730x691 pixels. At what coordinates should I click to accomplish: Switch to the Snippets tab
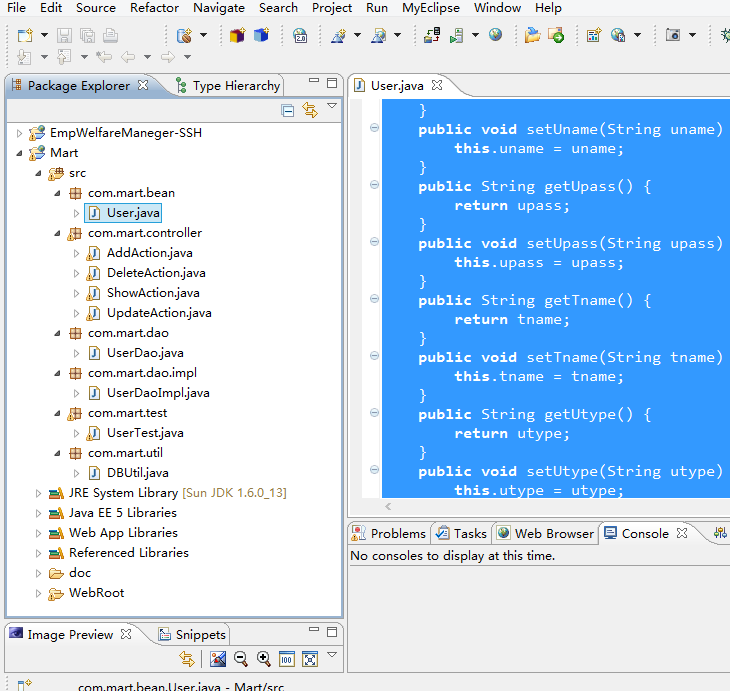[192, 635]
